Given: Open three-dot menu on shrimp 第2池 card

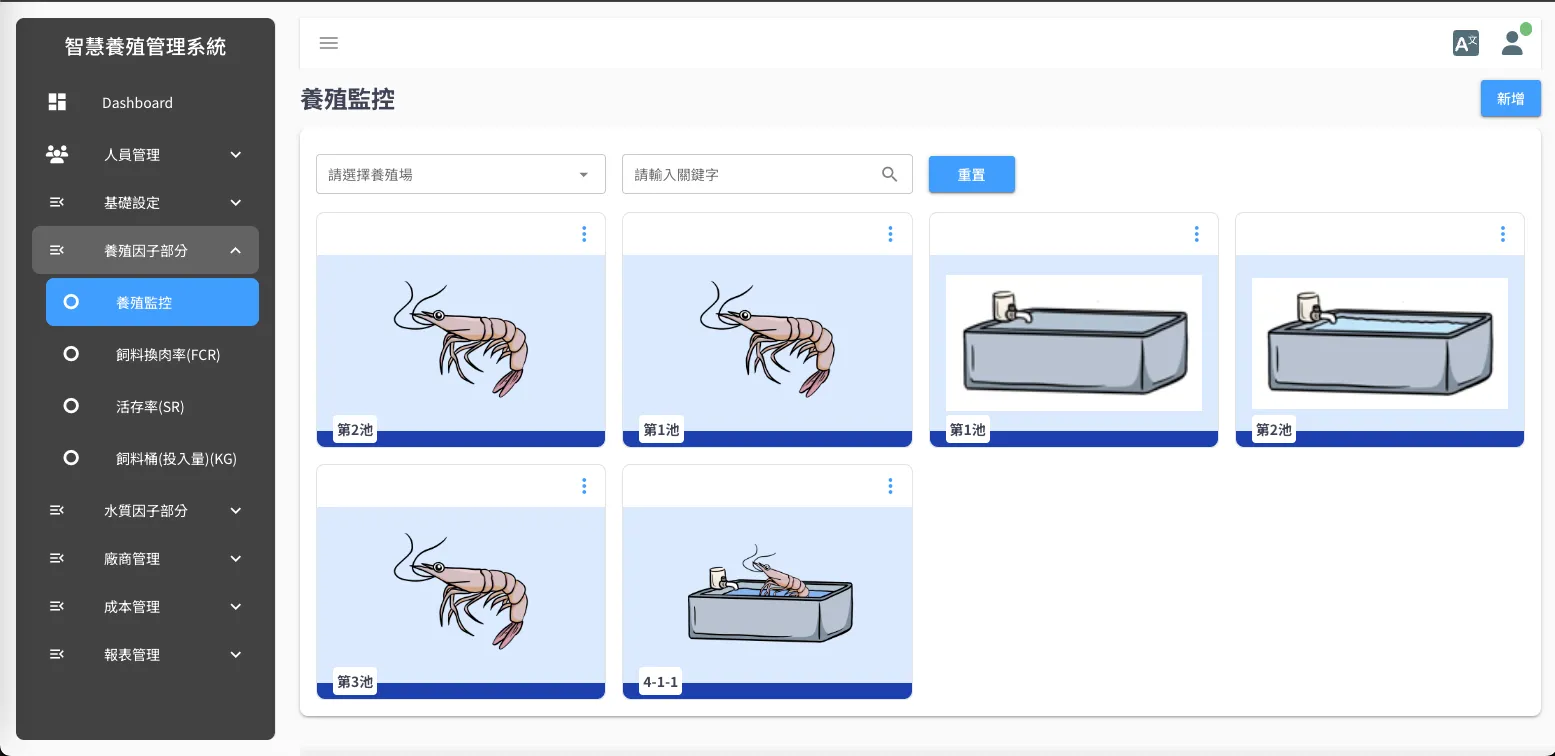Looking at the screenshot, I should [584, 234].
